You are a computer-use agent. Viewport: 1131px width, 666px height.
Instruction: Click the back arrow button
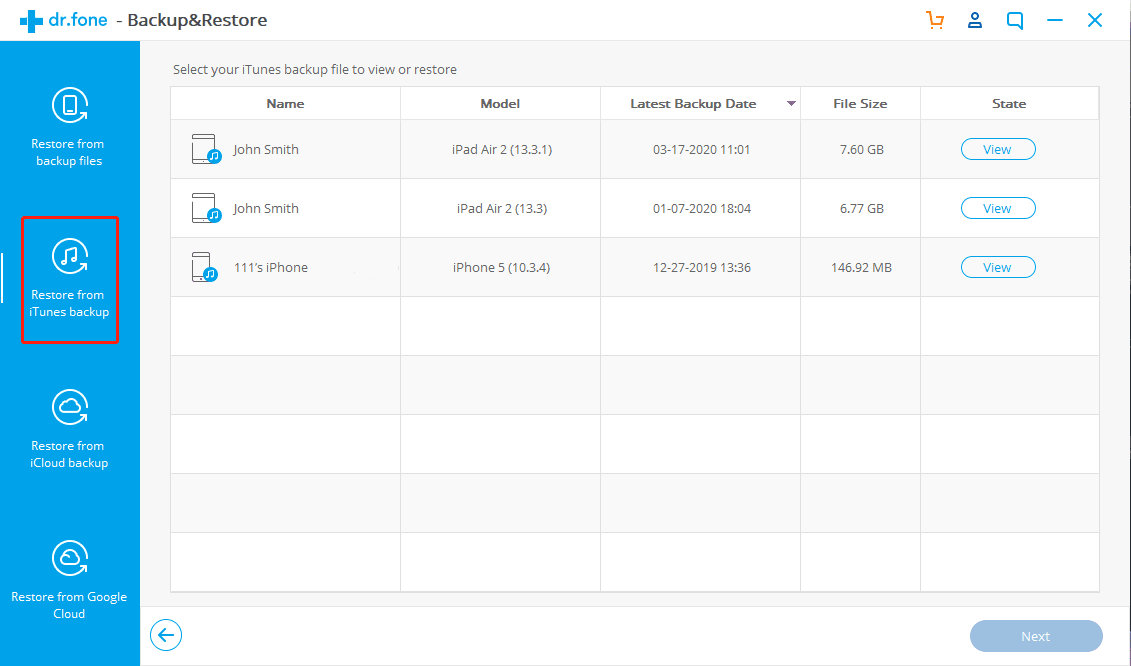coord(166,635)
